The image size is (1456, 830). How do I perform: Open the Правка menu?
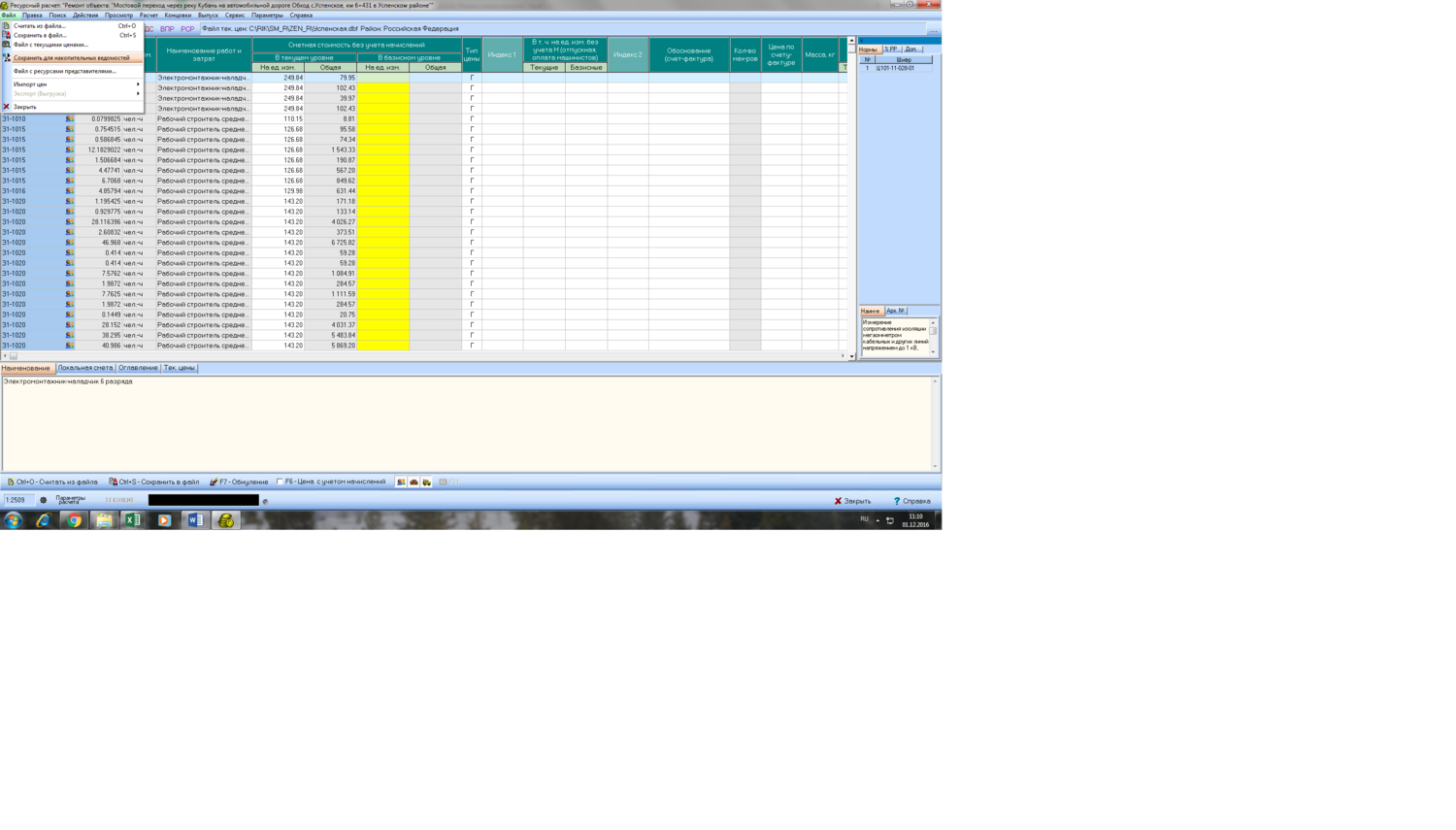(x=32, y=16)
